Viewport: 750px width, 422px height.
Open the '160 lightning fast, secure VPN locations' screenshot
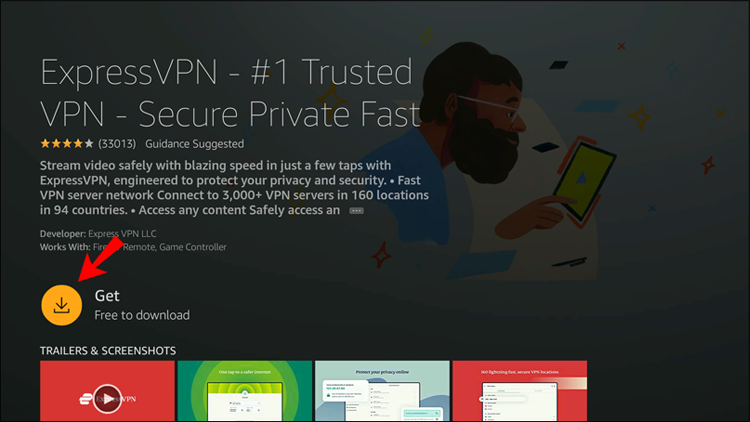tap(519, 391)
